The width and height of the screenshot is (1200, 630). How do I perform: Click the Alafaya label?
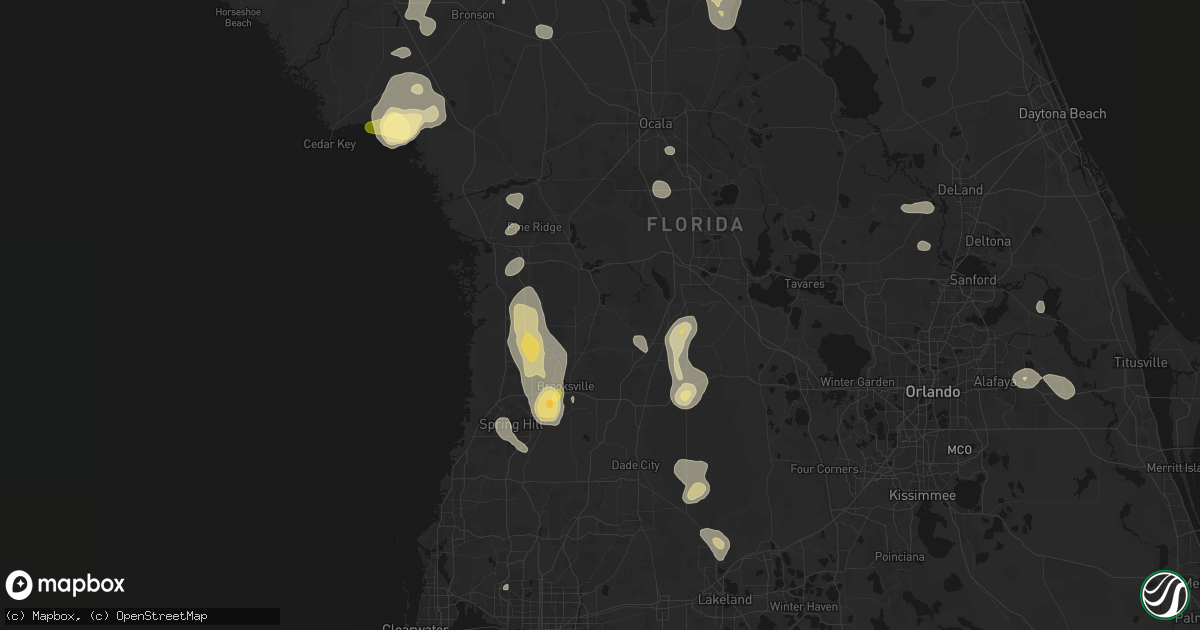click(994, 383)
